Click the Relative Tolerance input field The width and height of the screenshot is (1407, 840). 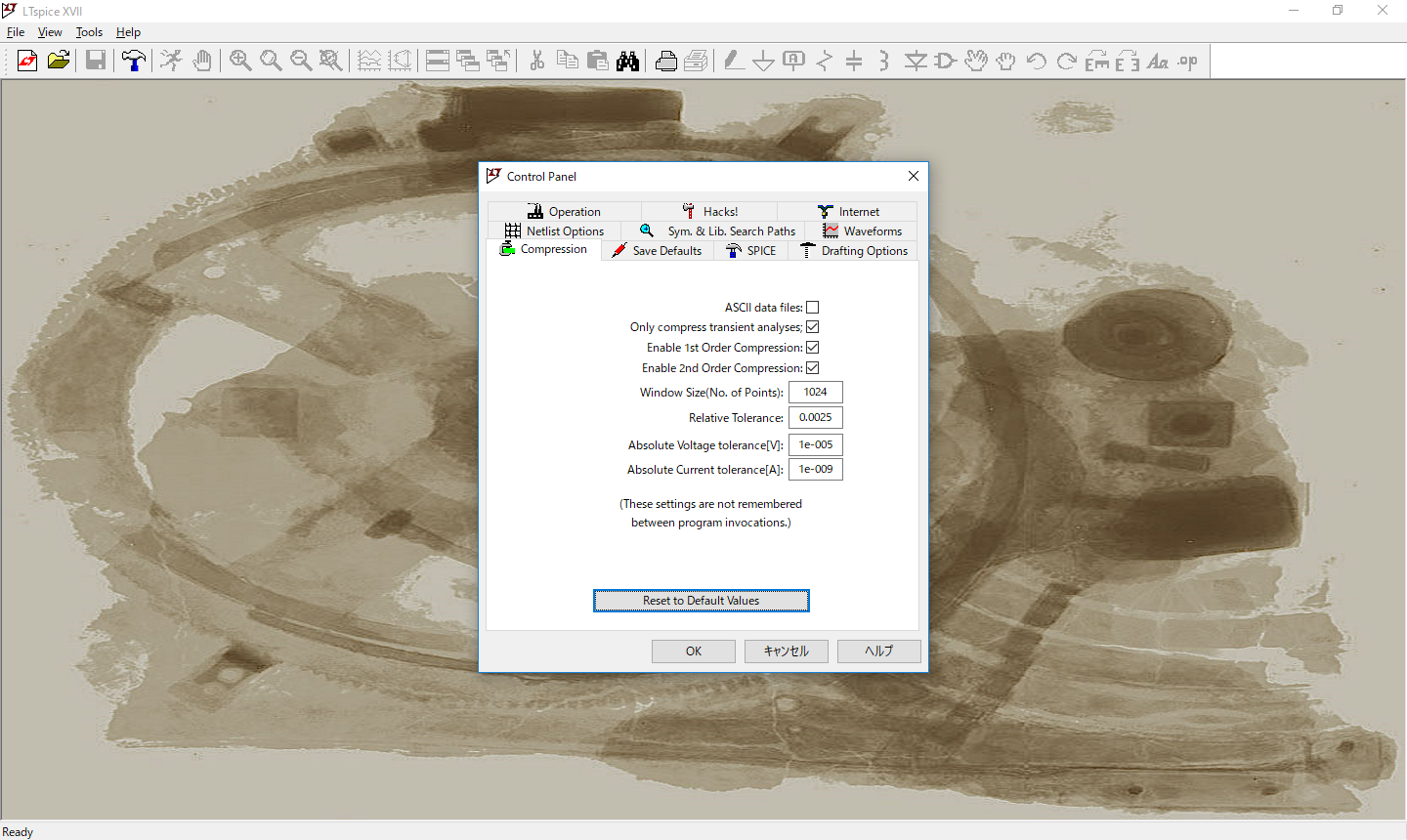click(x=816, y=418)
